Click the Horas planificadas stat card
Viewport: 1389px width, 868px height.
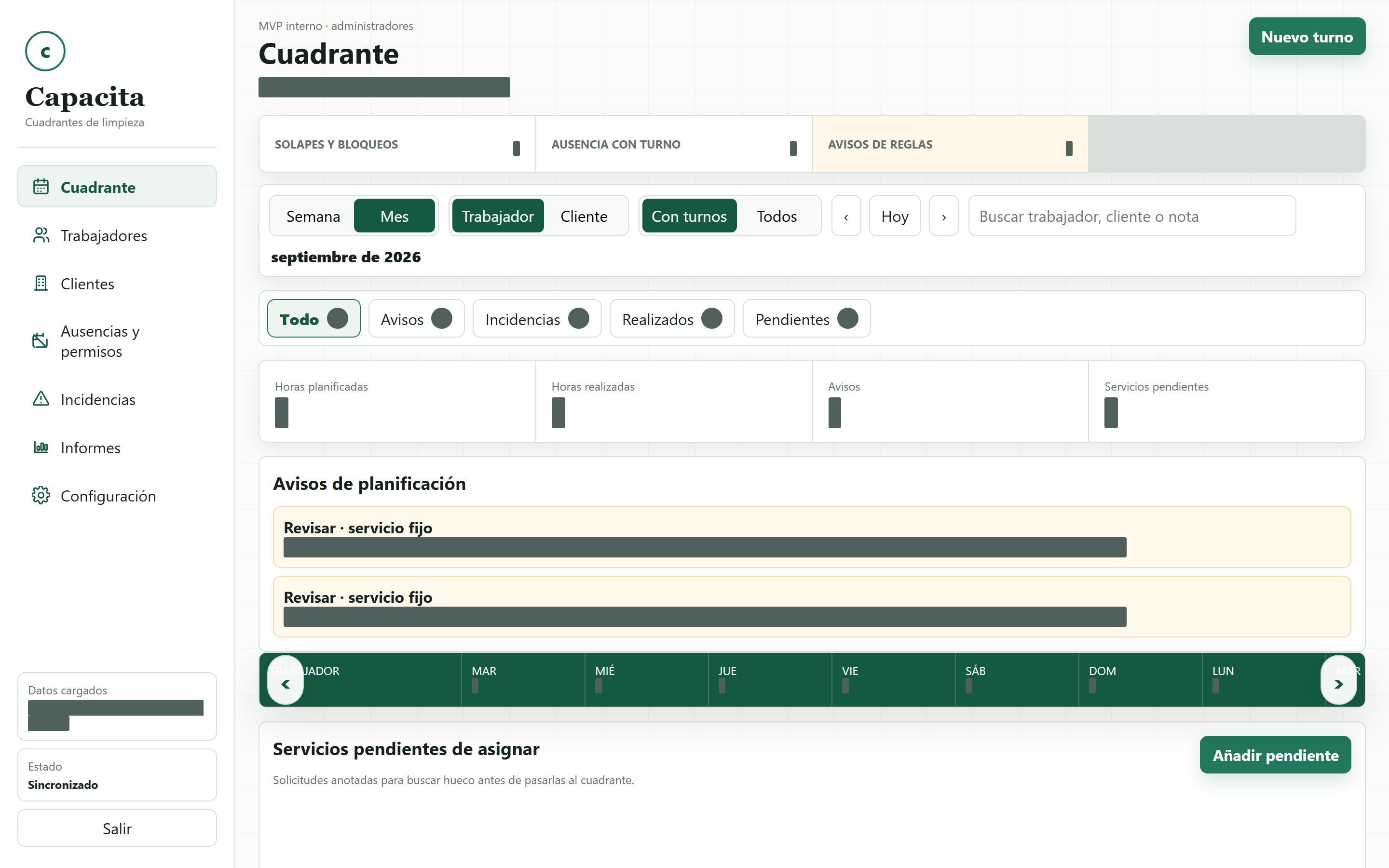point(397,401)
